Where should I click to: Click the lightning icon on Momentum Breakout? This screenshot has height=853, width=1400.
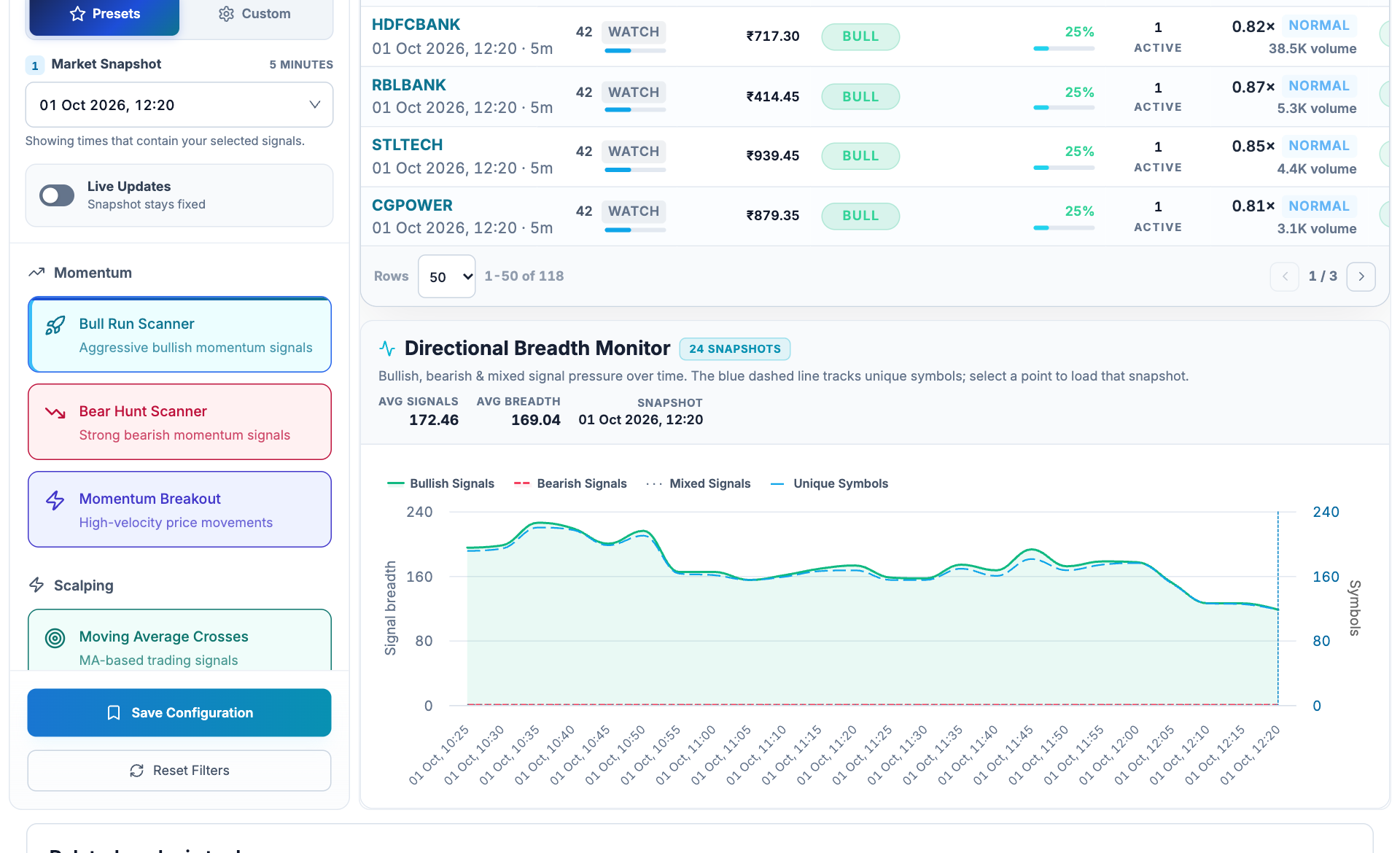55,500
